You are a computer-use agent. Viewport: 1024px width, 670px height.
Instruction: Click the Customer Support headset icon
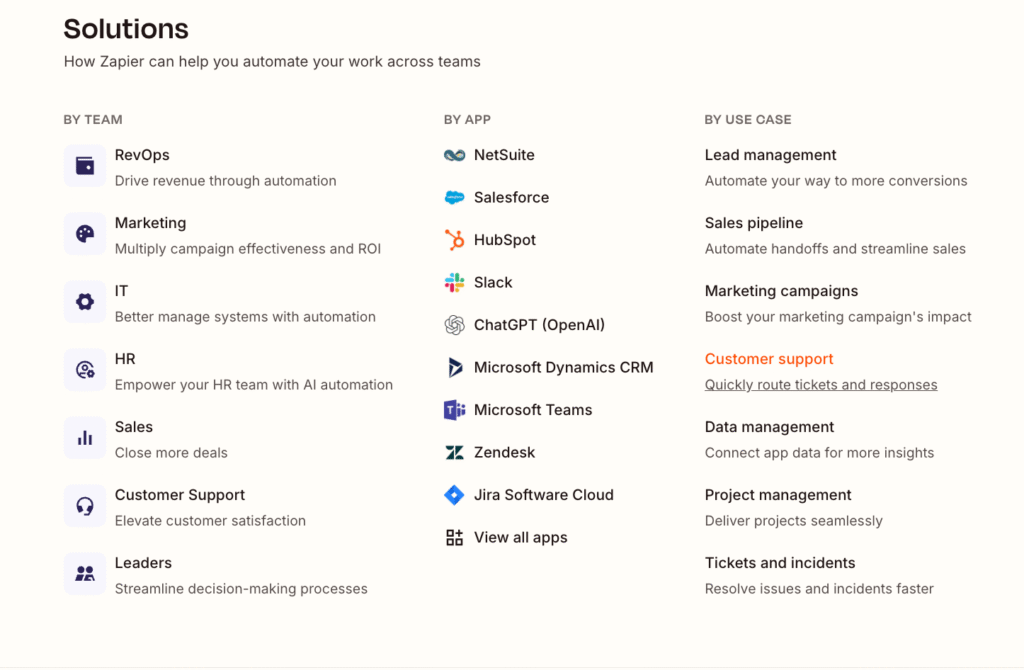(85, 506)
